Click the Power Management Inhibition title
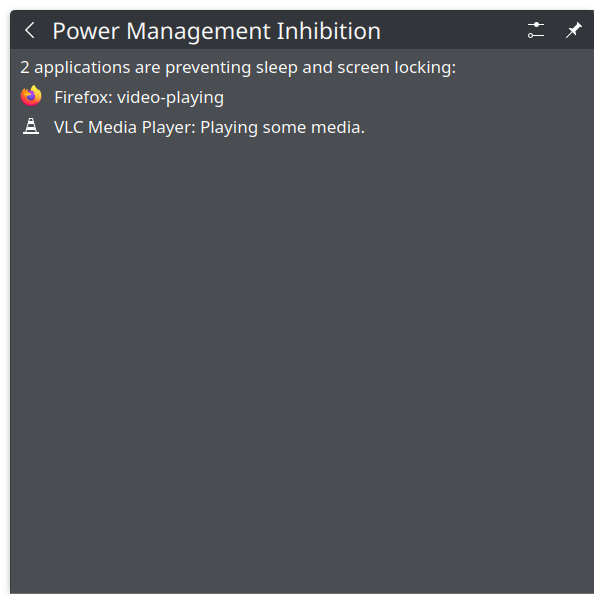This screenshot has width=595, height=595. 216,31
